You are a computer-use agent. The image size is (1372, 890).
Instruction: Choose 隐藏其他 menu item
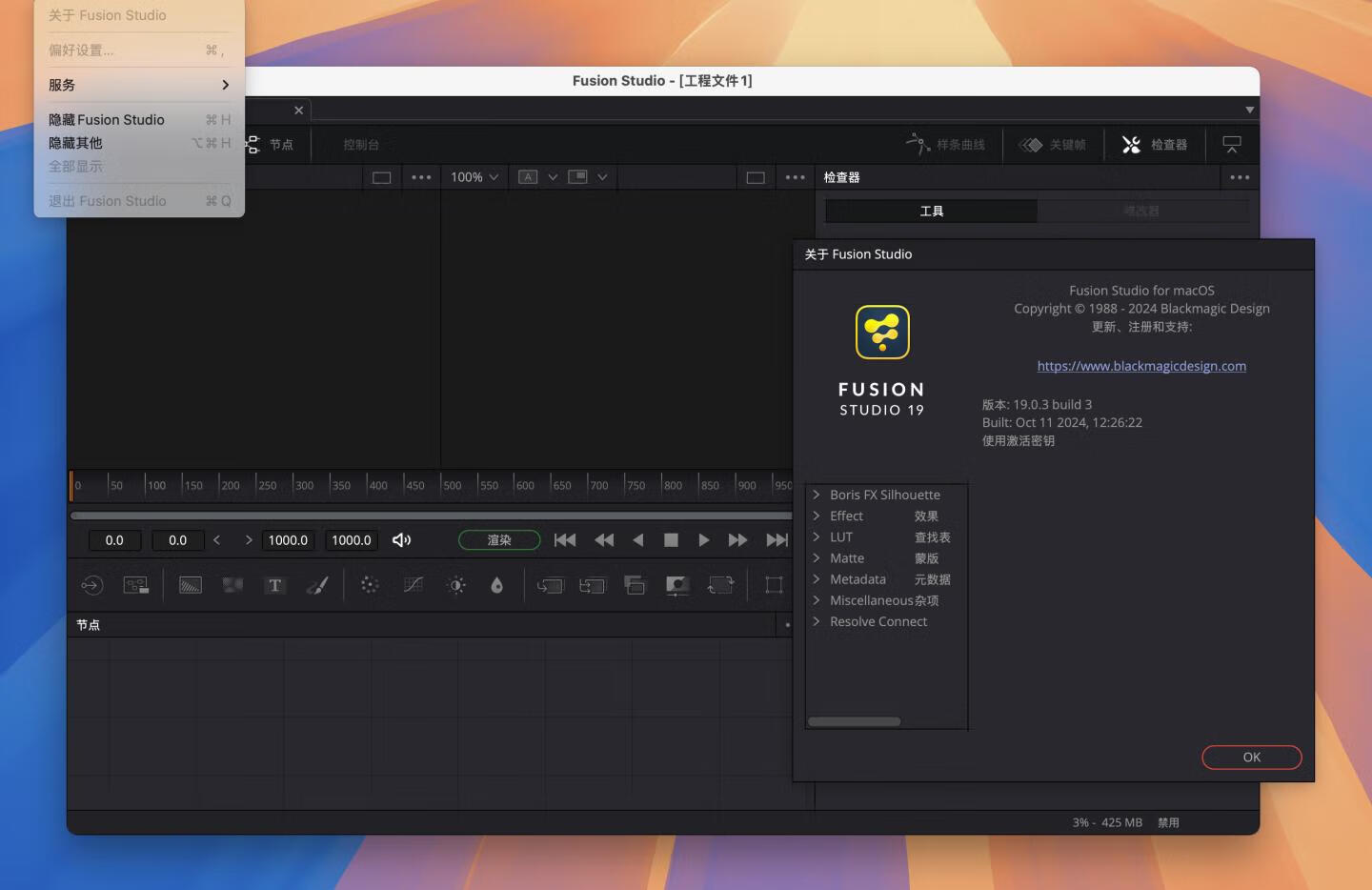tap(139, 143)
